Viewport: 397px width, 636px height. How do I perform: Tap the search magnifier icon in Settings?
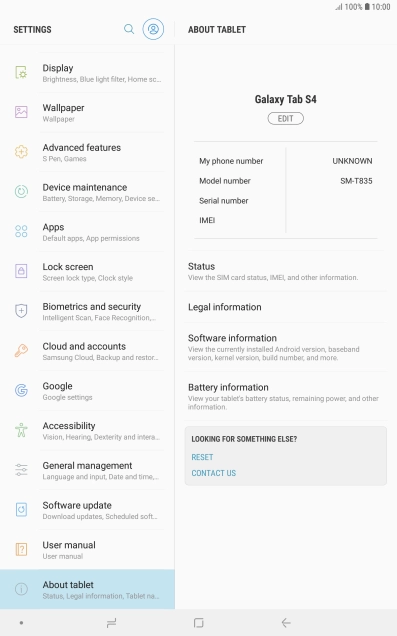point(129,29)
